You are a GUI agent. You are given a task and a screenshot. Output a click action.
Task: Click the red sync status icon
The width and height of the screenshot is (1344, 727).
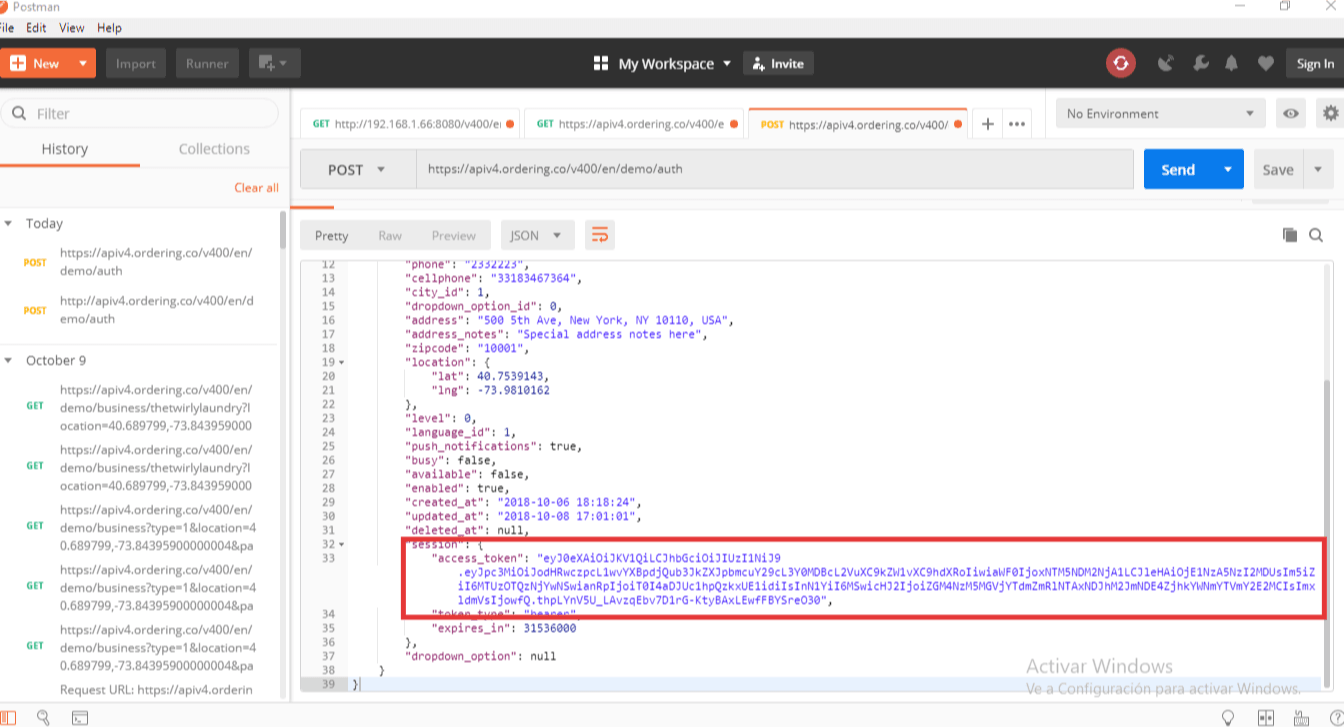pos(1120,63)
